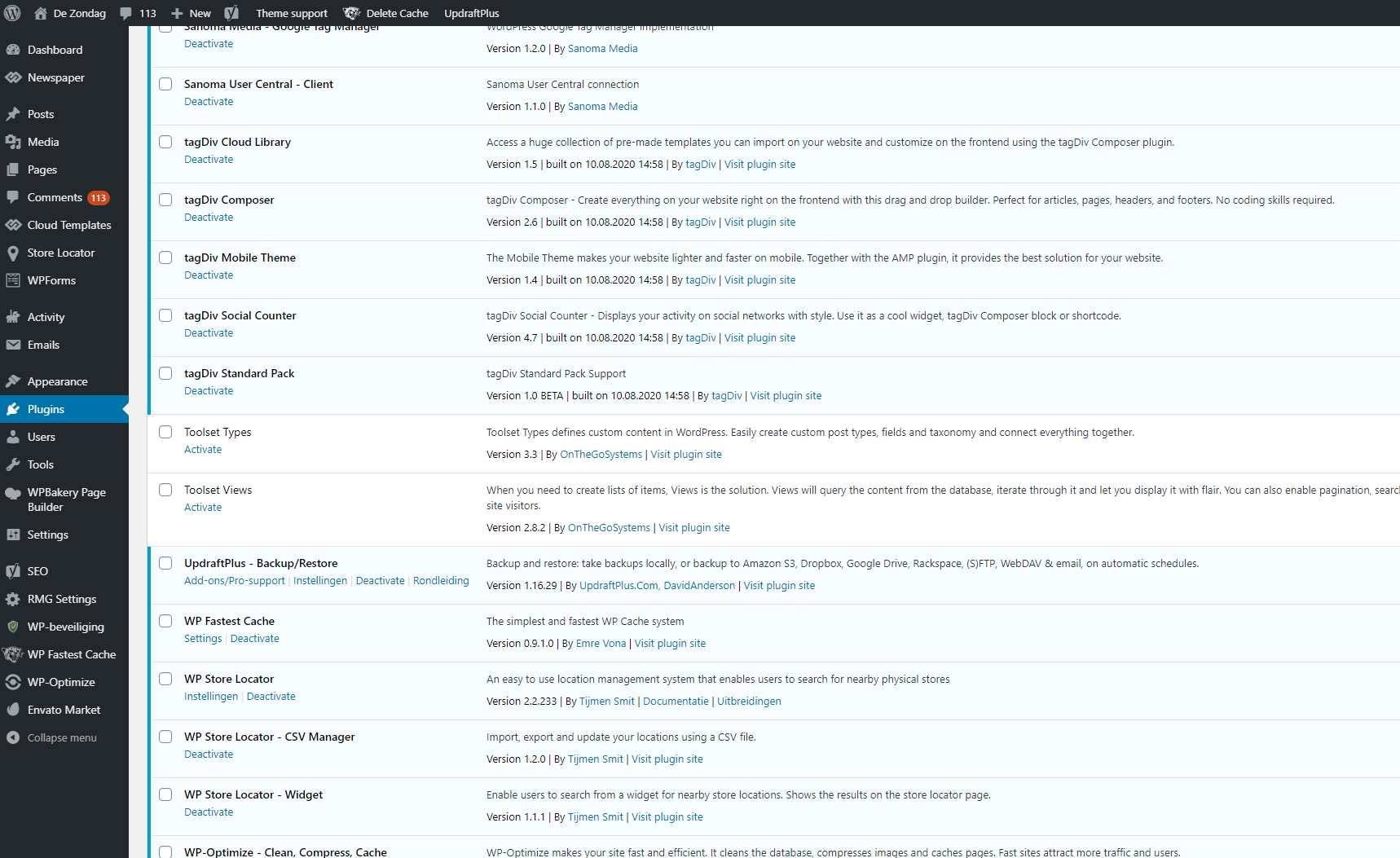Select the Toolset Views checkbox
The height and width of the screenshot is (858, 1400).
click(x=165, y=490)
